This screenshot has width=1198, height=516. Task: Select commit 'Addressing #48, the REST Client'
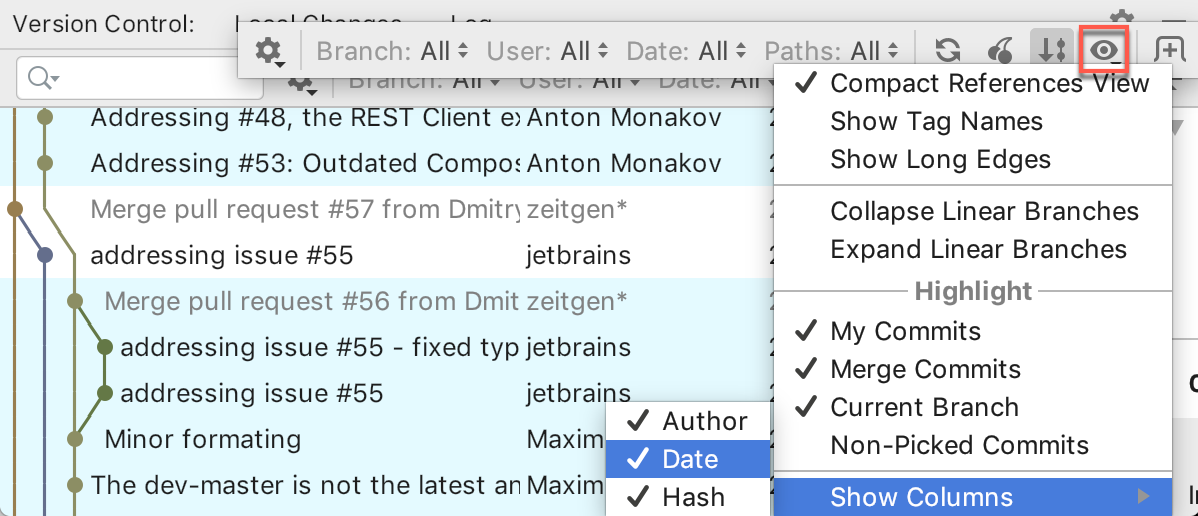(x=305, y=118)
